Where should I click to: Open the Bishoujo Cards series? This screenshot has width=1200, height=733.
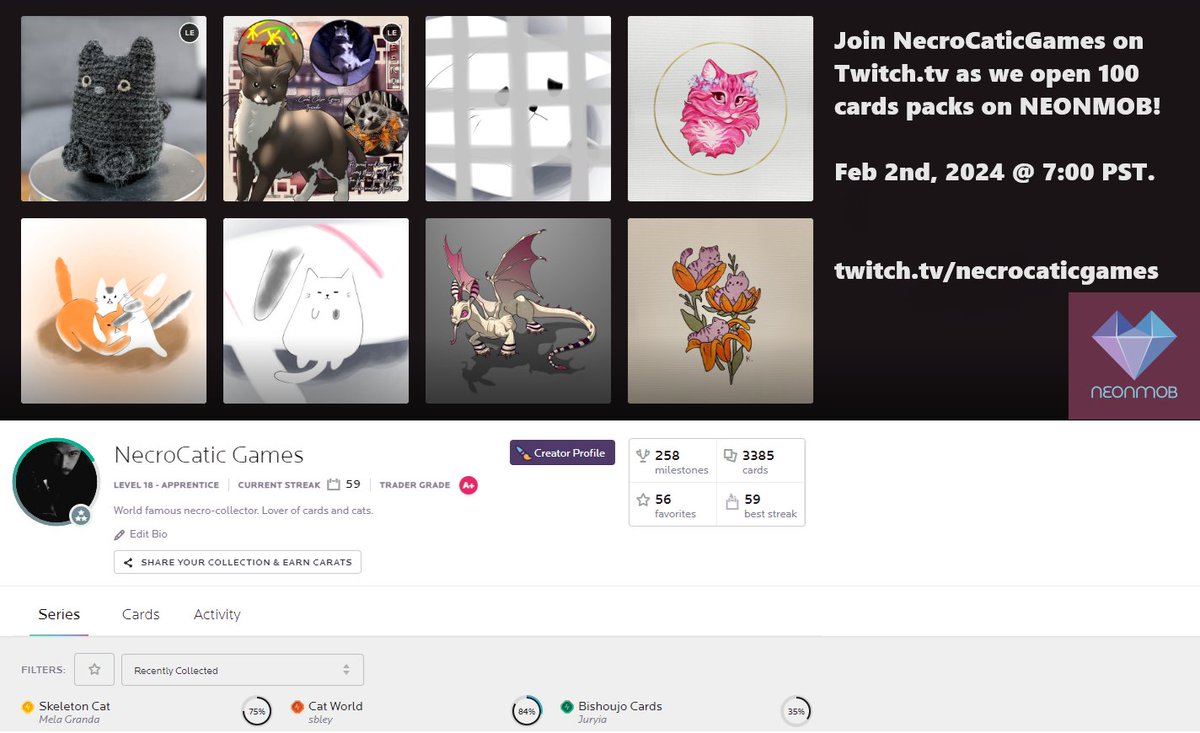point(620,706)
